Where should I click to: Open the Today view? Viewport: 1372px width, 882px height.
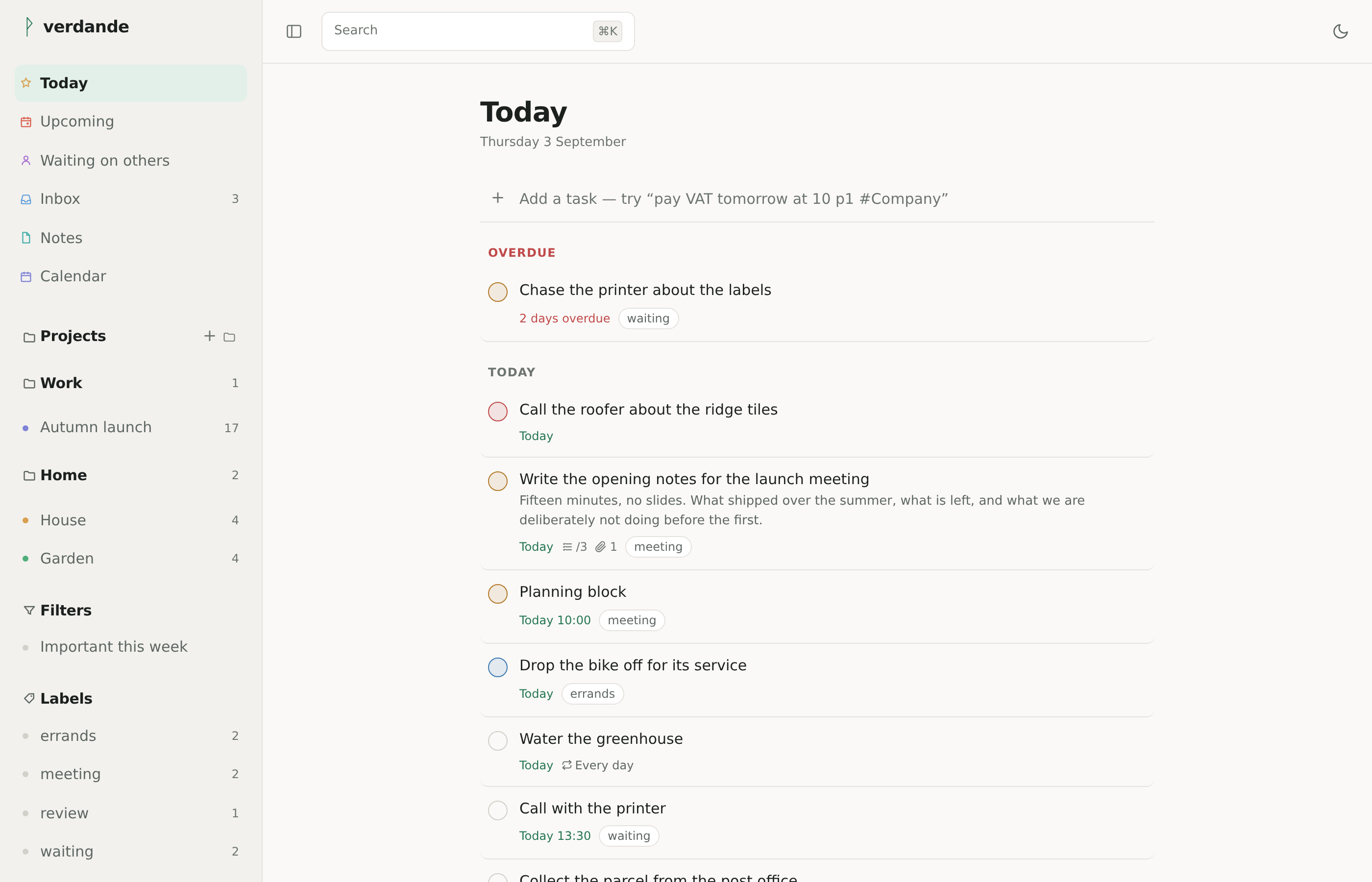(x=130, y=83)
